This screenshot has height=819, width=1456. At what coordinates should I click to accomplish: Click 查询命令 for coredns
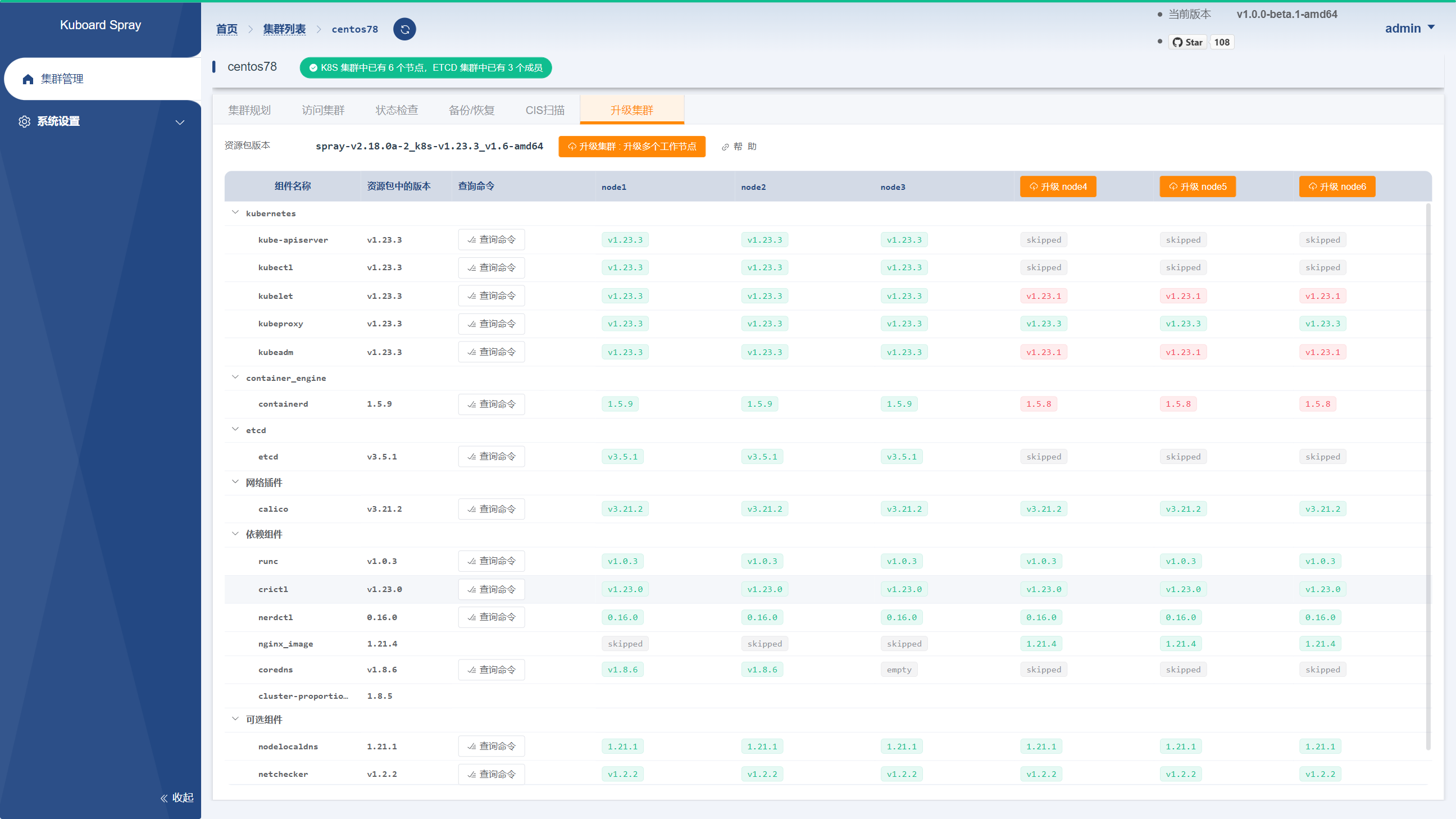491,670
